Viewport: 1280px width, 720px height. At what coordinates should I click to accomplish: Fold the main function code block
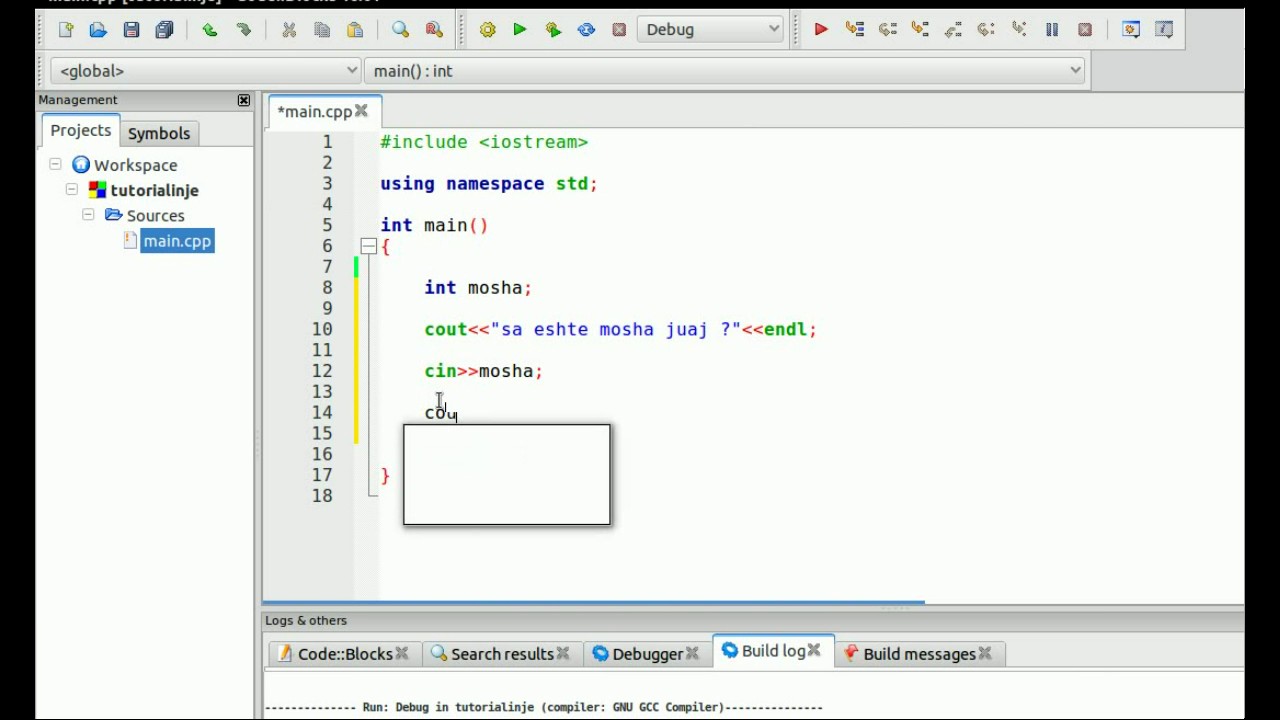368,246
